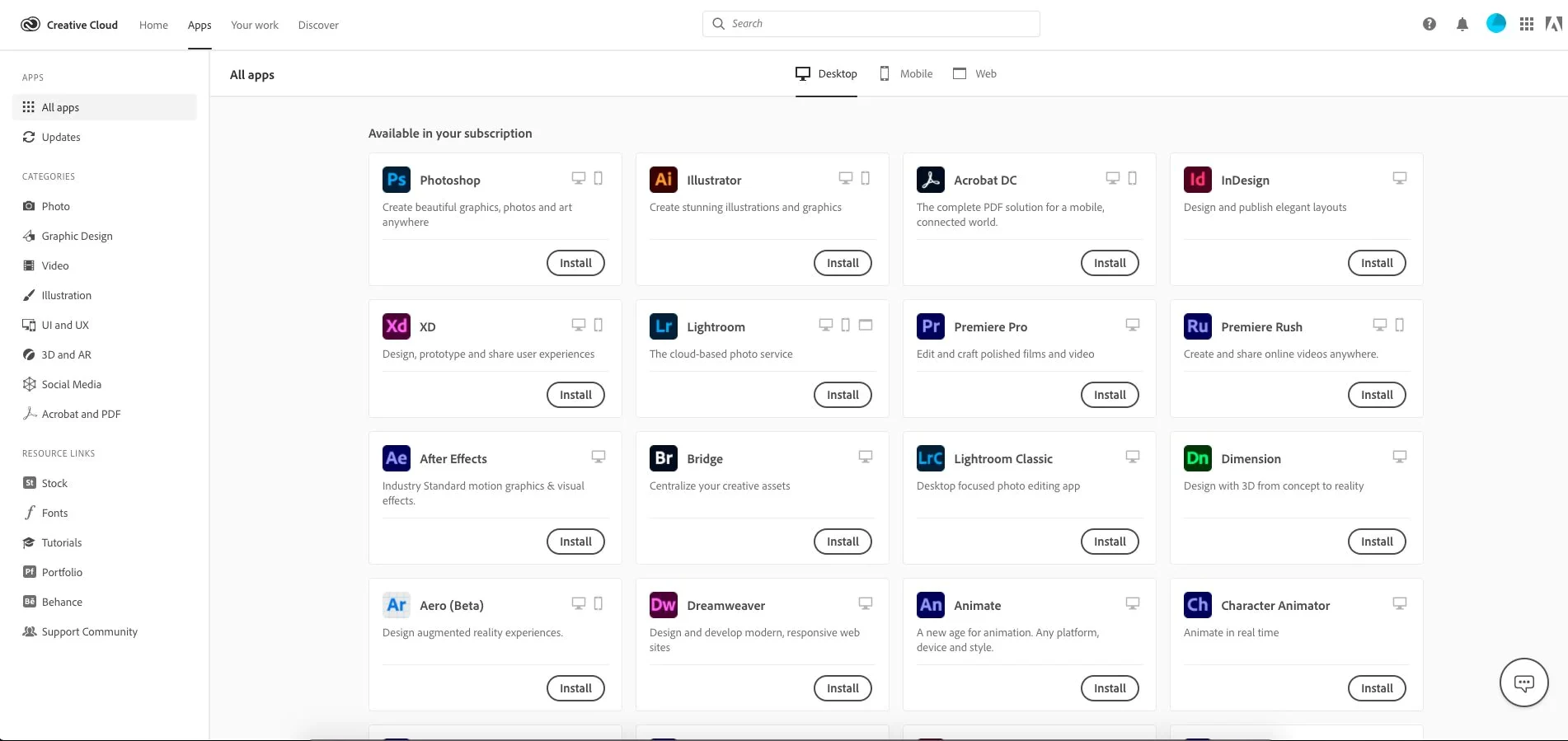The image size is (1568, 741).
Task: Open the chat support bubble icon
Action: [1523, 682]
